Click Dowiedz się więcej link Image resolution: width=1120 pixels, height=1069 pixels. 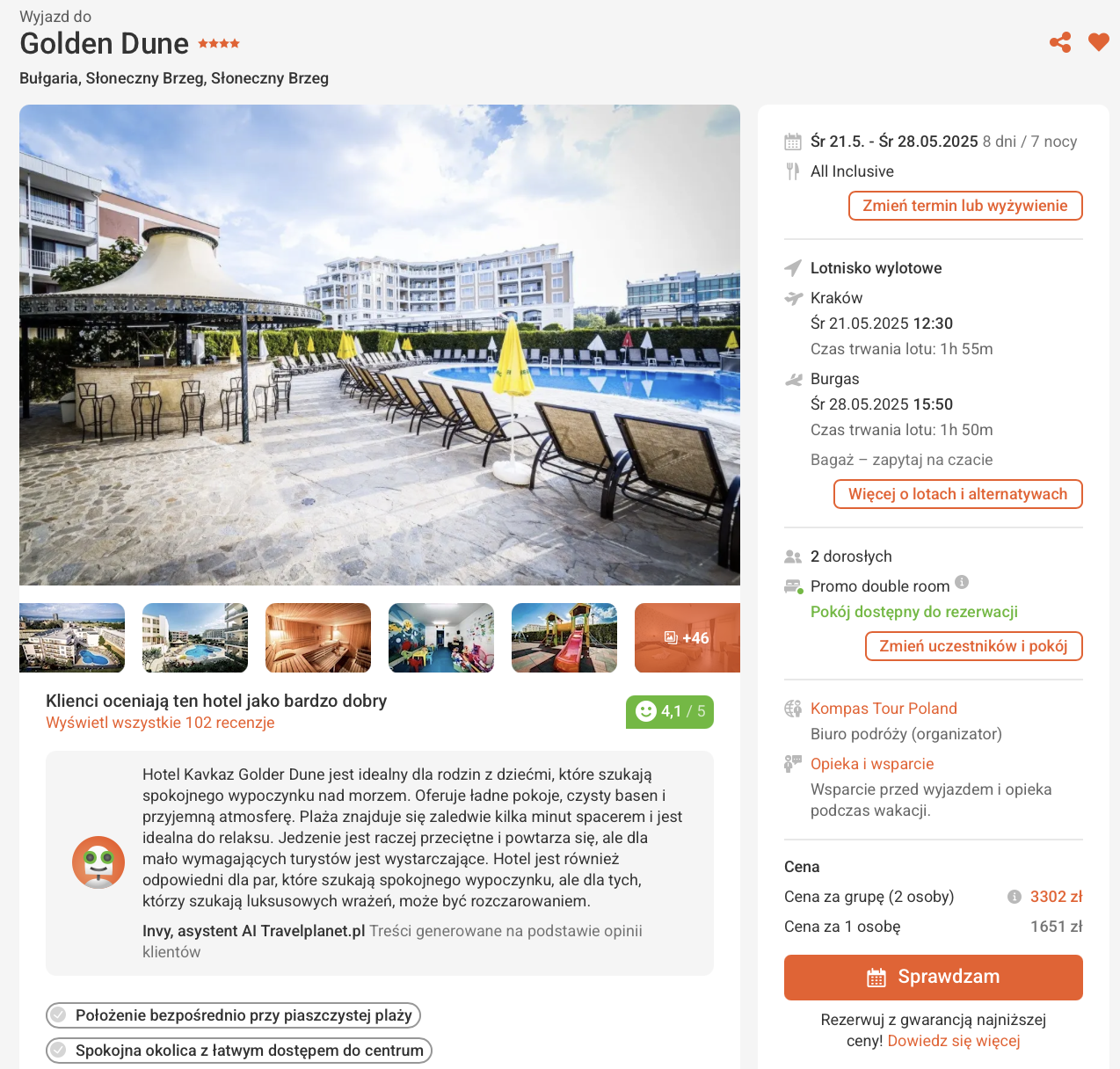click(x=954, y=1041)
